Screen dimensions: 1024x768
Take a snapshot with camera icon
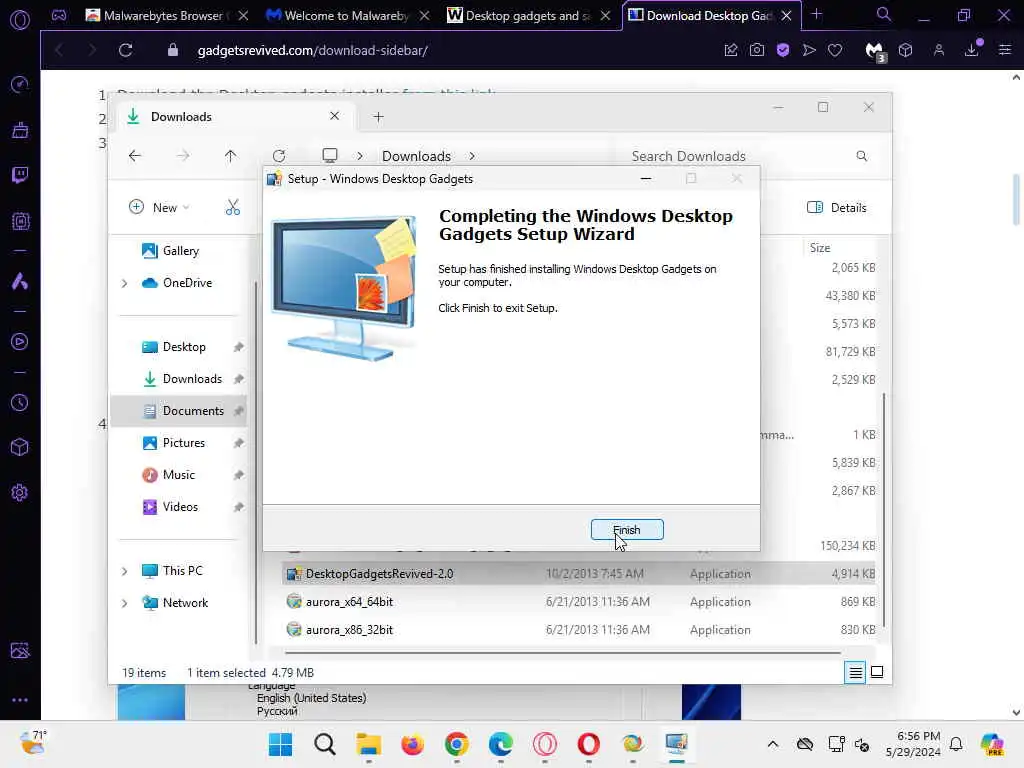coord(757,50)
